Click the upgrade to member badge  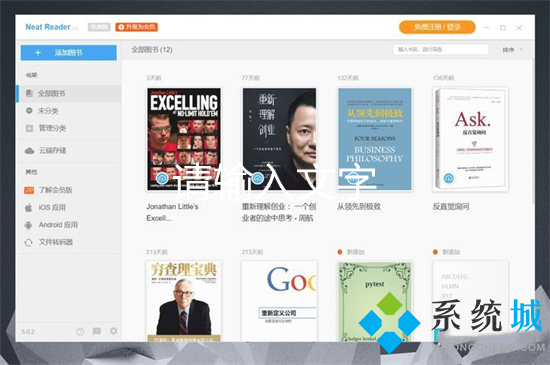pos(136,27)
